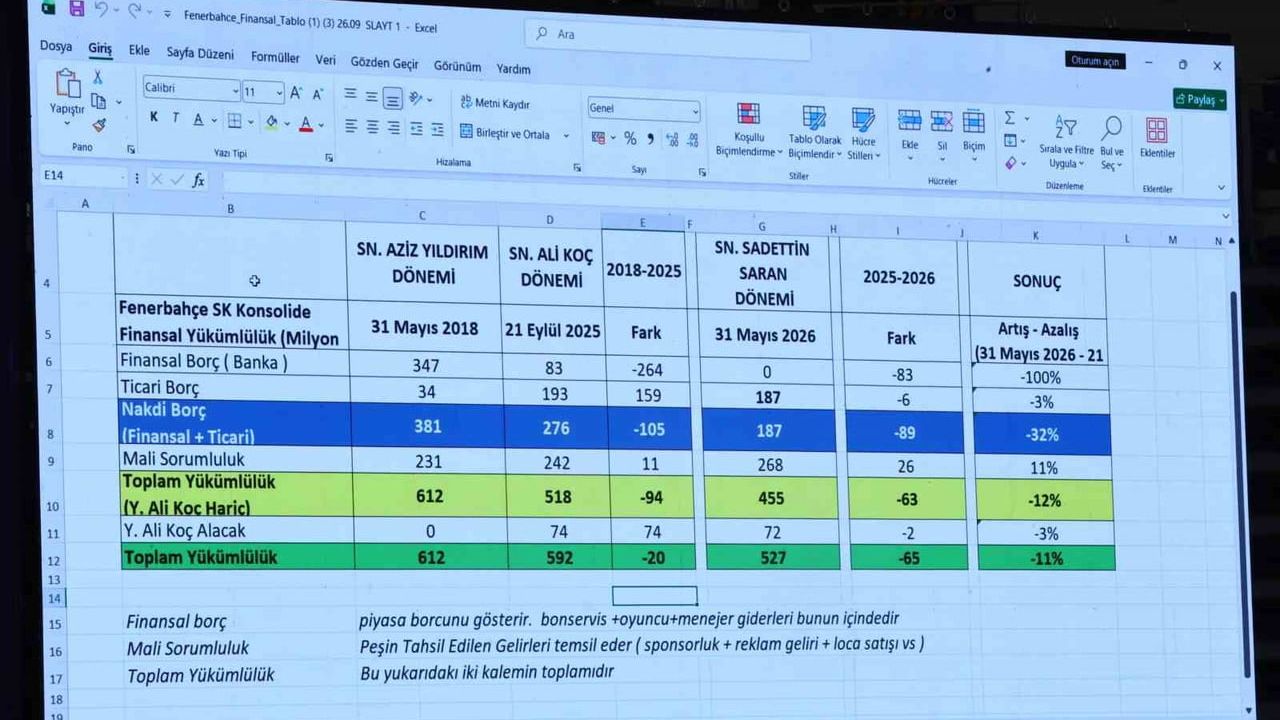The height and width of the screenshot is (720, 1280).
Task: Toggle Italic (T) formatting
Action: point(175,118)
